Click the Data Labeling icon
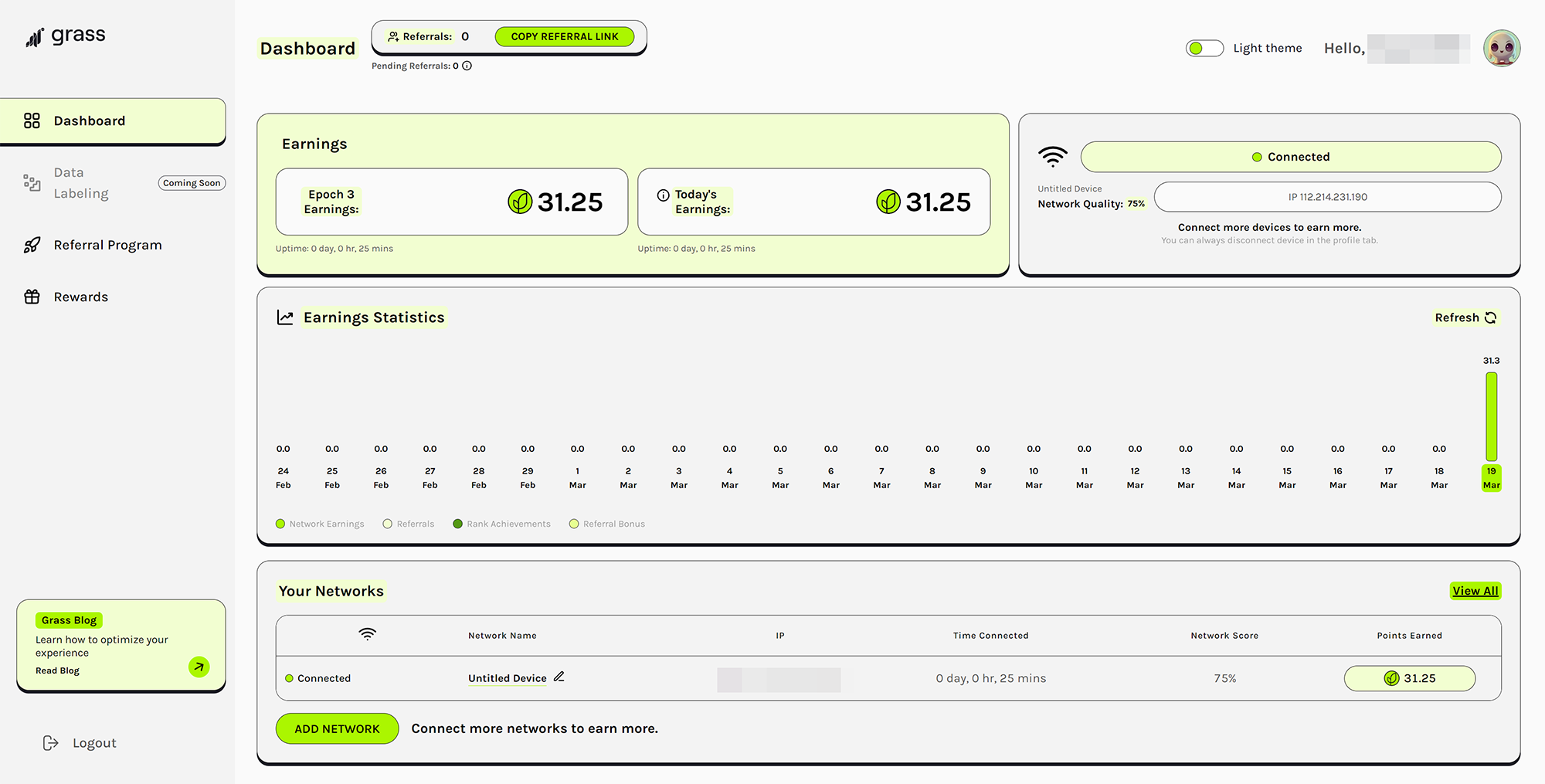Image resolution: width=1545 pixels, height=784 pixels. coord(32,183)
